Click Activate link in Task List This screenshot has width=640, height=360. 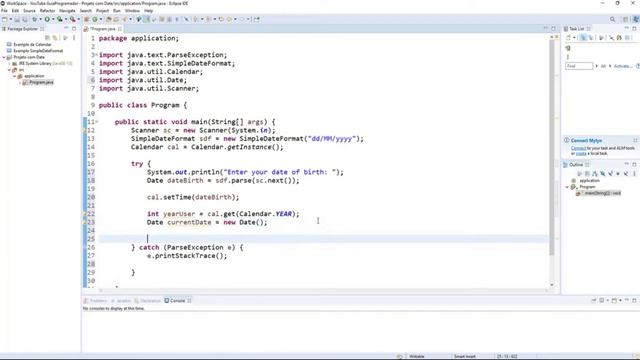point(623,66)
